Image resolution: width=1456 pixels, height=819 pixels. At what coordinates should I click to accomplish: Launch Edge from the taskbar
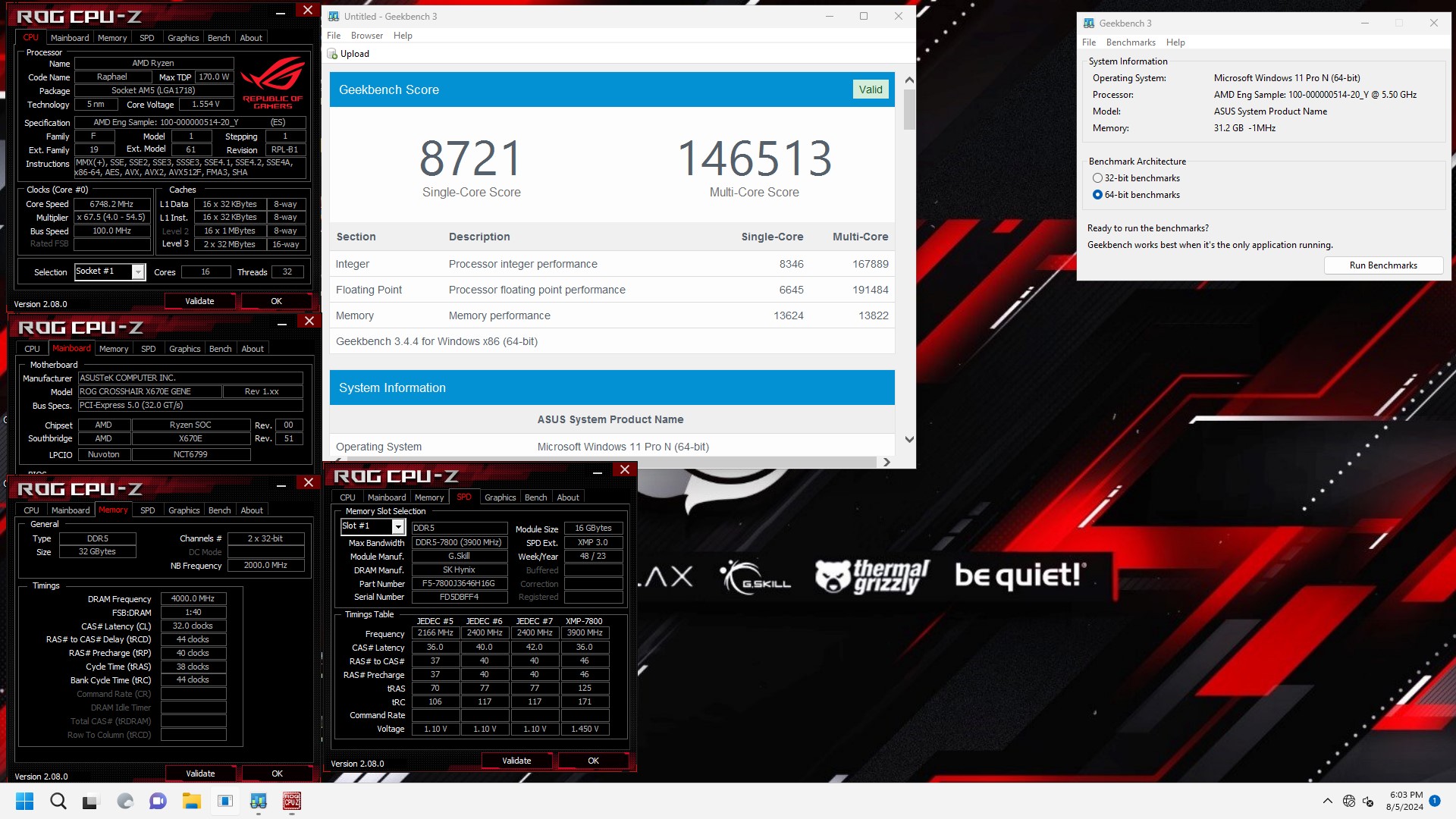(124, 801)
